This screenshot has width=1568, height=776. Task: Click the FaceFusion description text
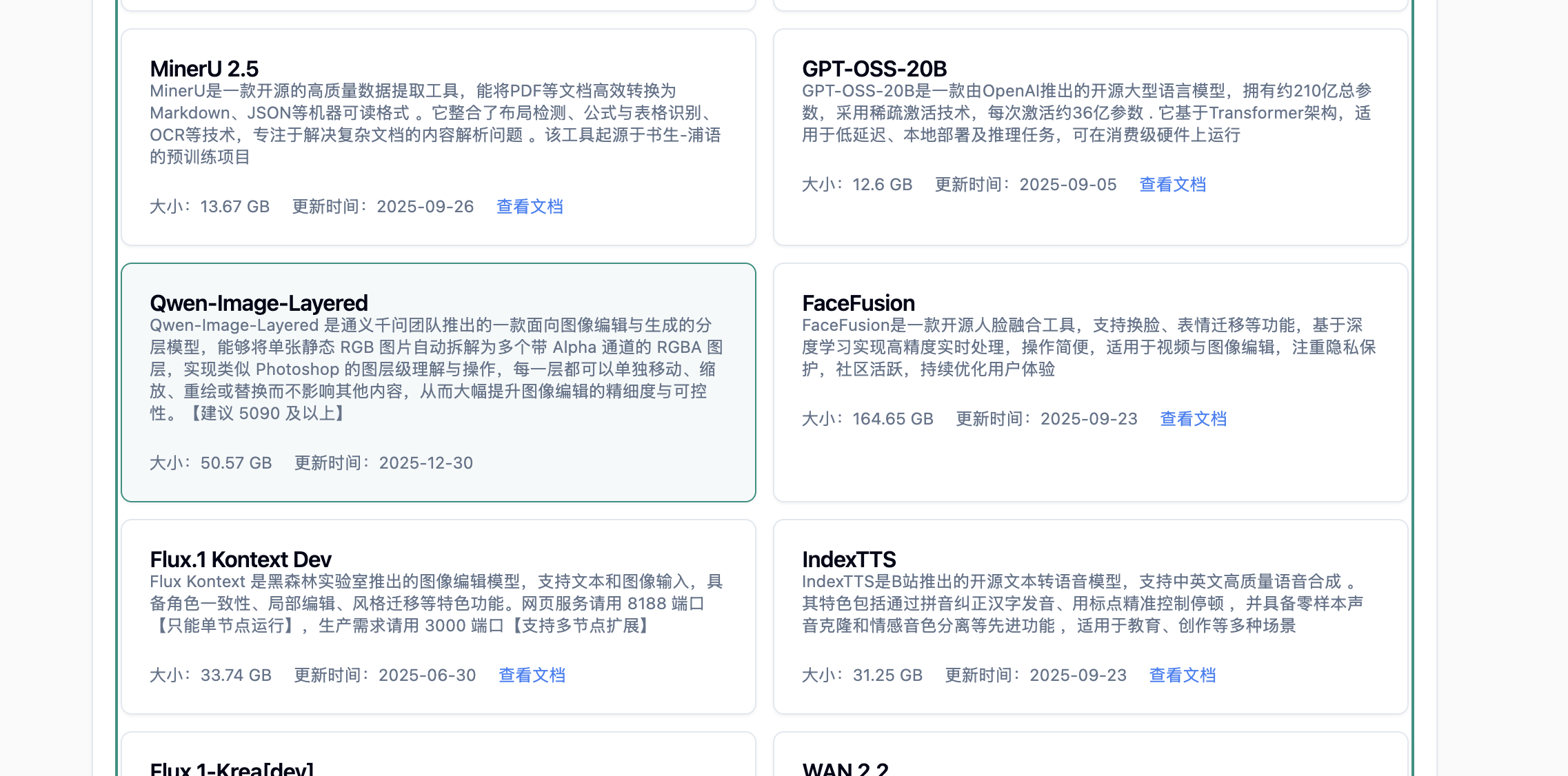pos(1088,347)
